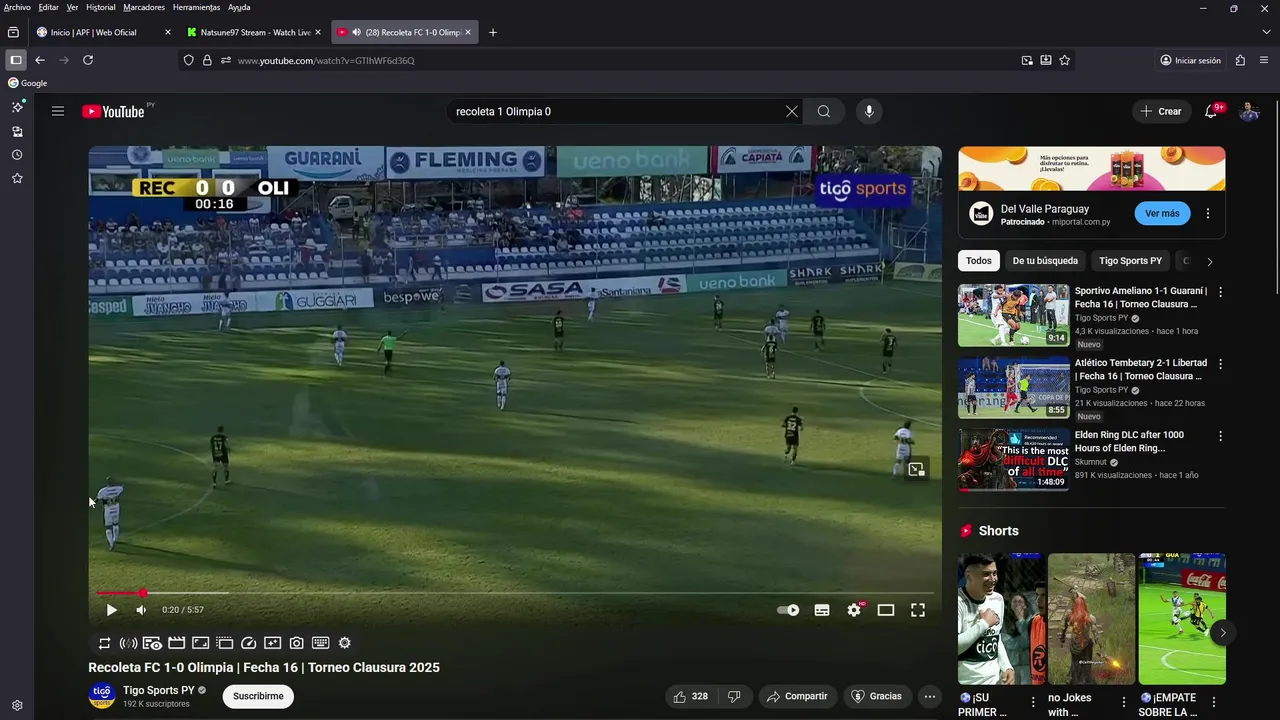
Task: Toggle the loop button under the video
Action: tap(104, 643)
